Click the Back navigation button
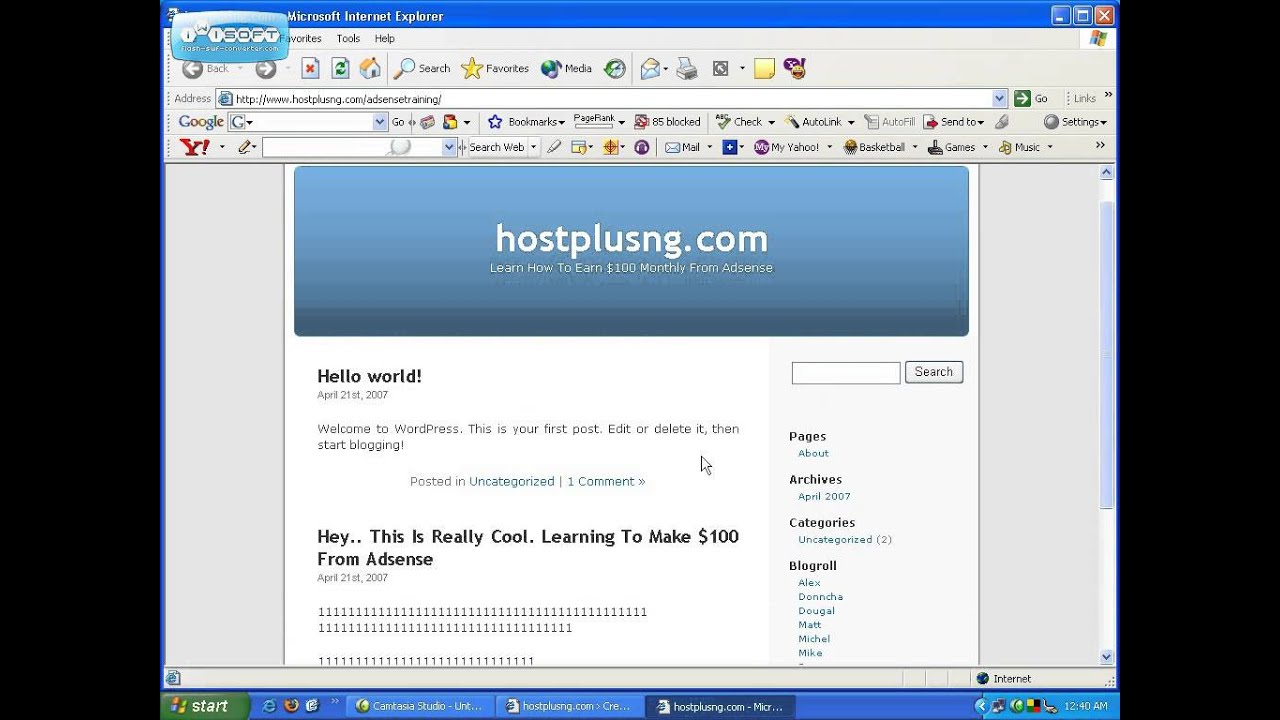Screen dimensions: 1280x720 pyautogui.click(x=206, y=68)
